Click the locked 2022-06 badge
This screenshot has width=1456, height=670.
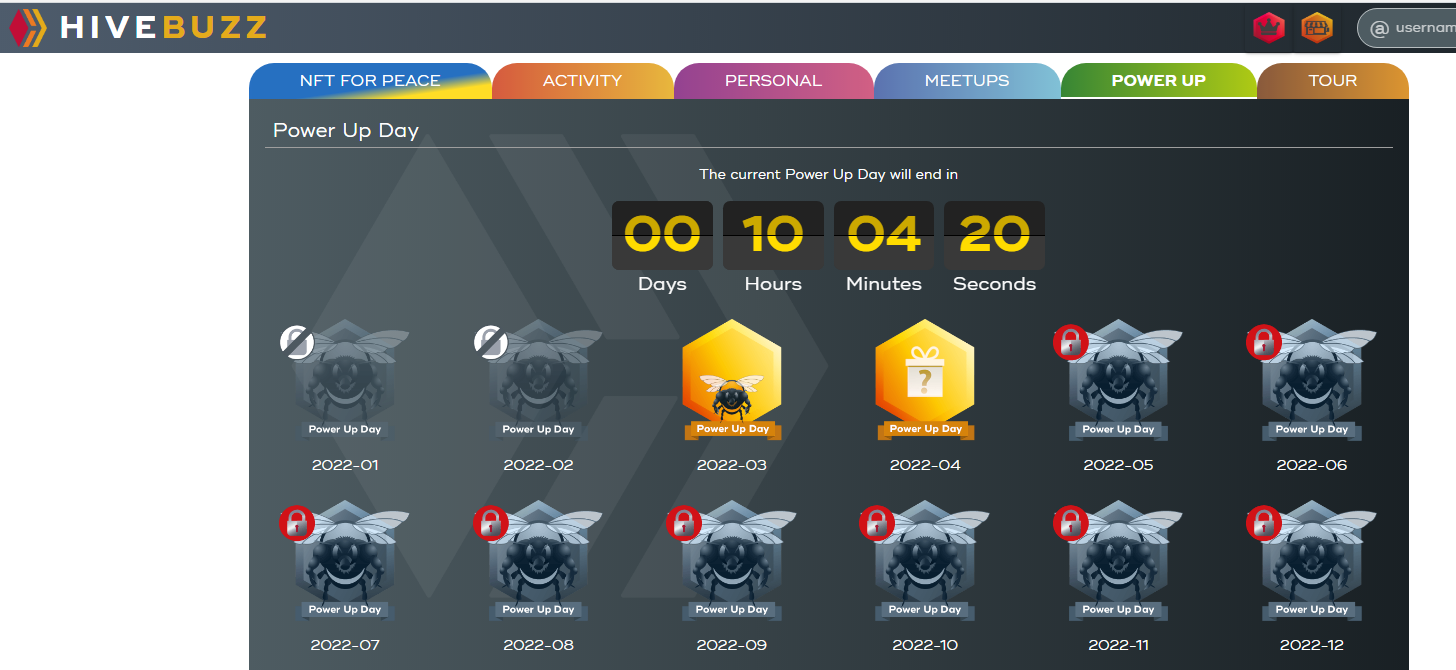1311,381
